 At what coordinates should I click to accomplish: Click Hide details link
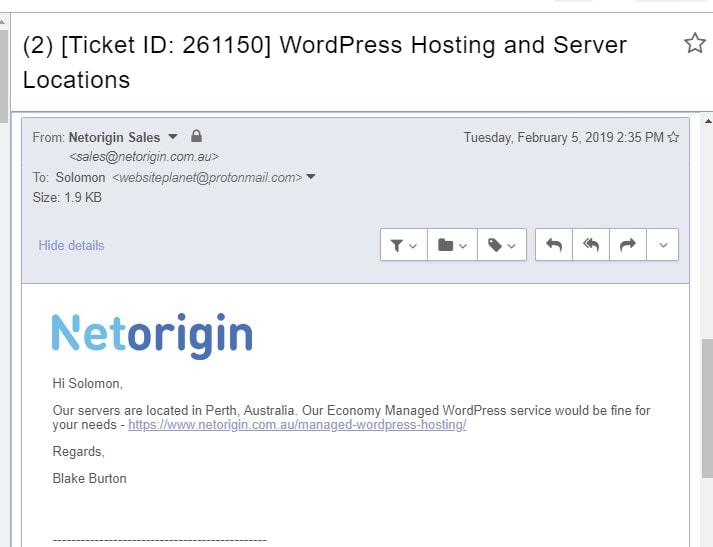(71, 246)
